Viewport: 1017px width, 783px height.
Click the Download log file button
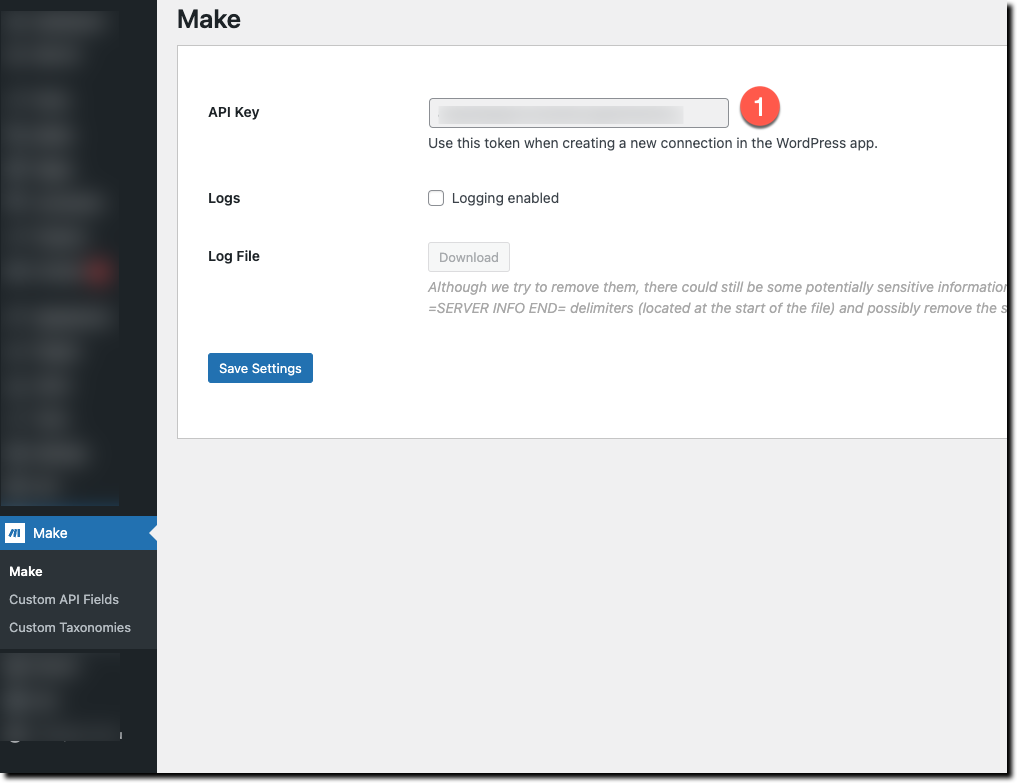[469, 257]
